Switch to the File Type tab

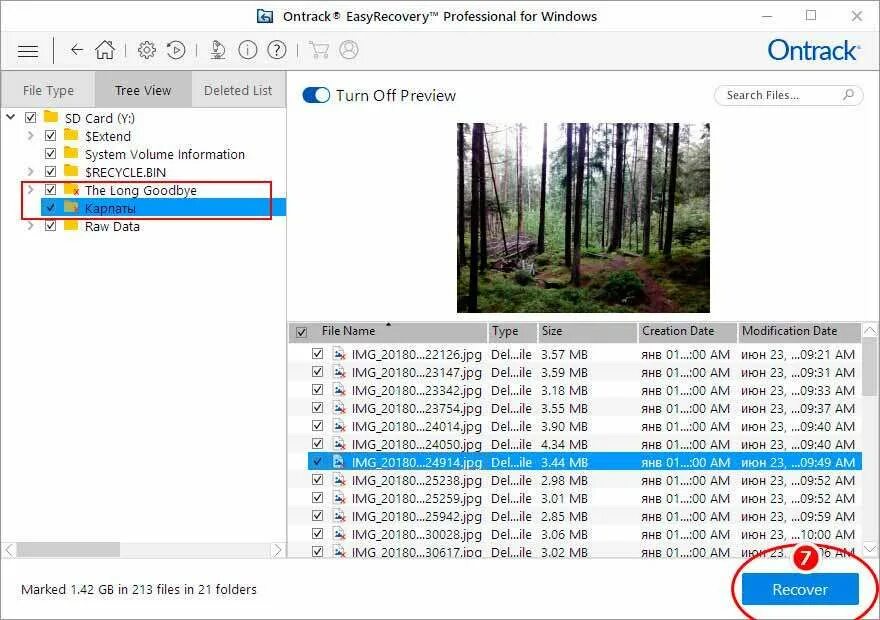pos(48,90)
